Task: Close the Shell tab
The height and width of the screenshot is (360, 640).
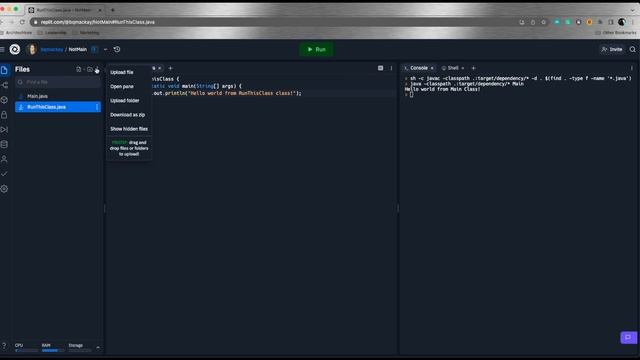Action: click(x=463, y=68)
